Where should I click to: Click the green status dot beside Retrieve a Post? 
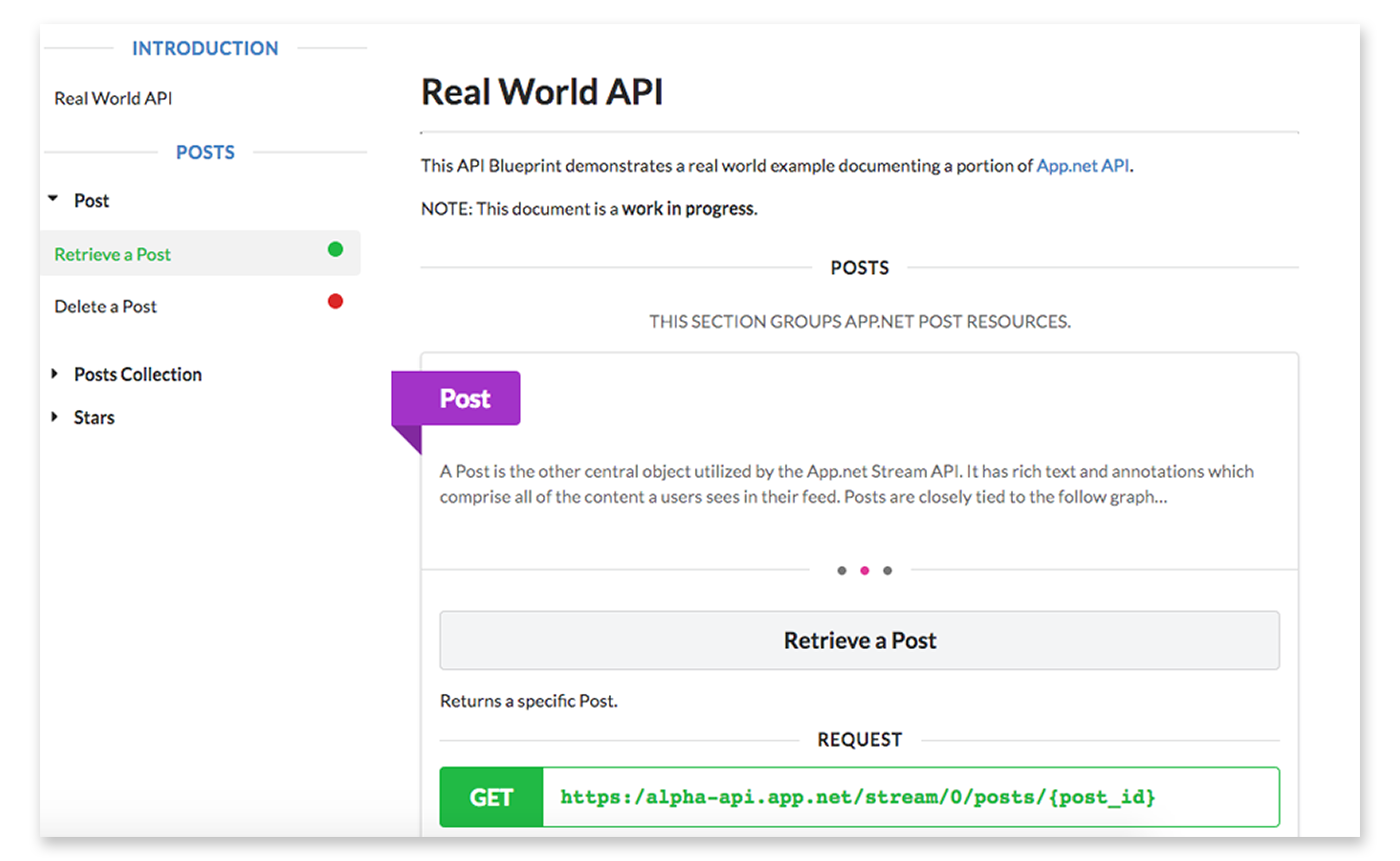pyautogui.click(x=335, y=250)
